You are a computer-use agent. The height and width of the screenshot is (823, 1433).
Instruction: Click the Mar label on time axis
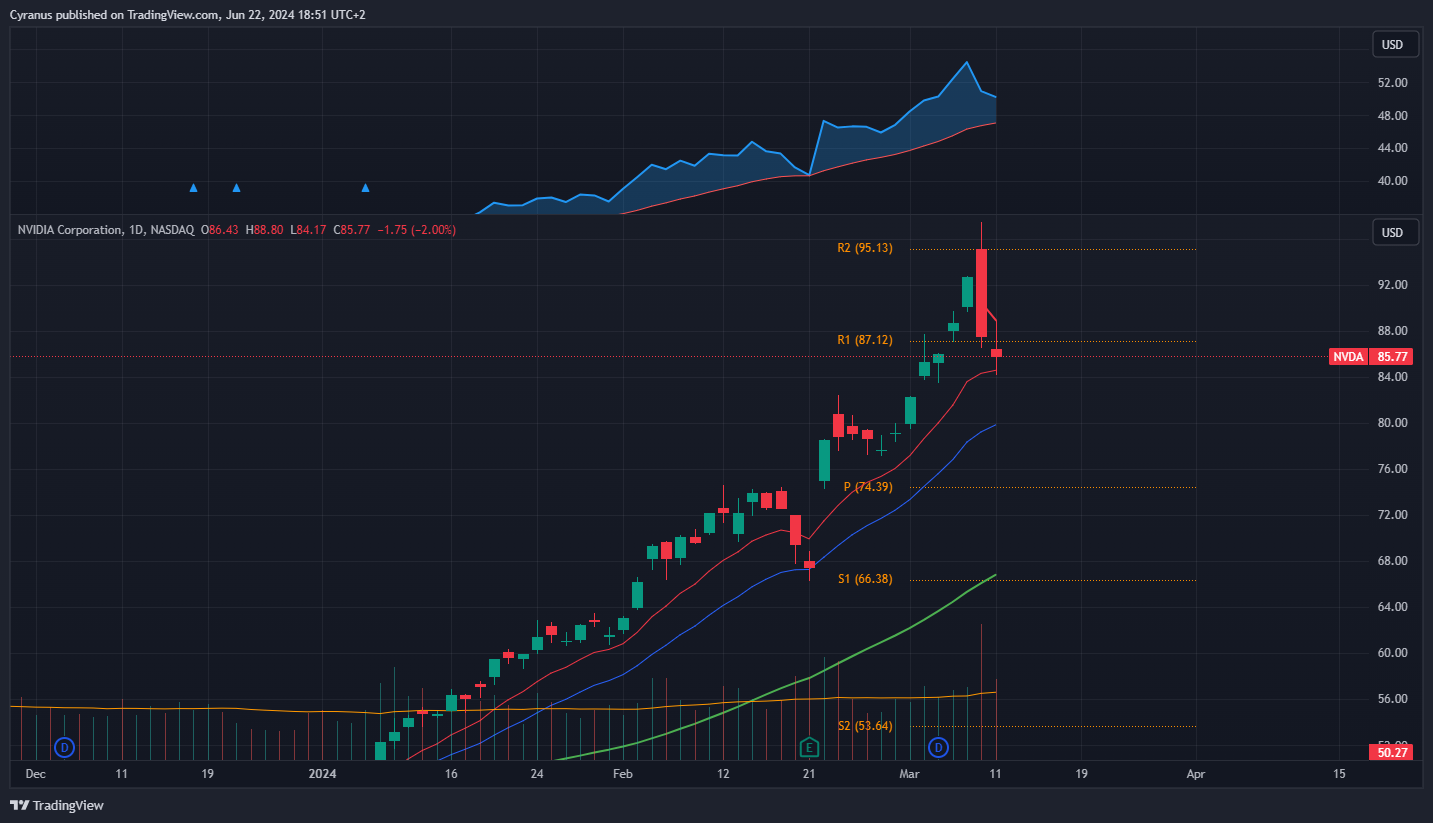coord(909,774)
